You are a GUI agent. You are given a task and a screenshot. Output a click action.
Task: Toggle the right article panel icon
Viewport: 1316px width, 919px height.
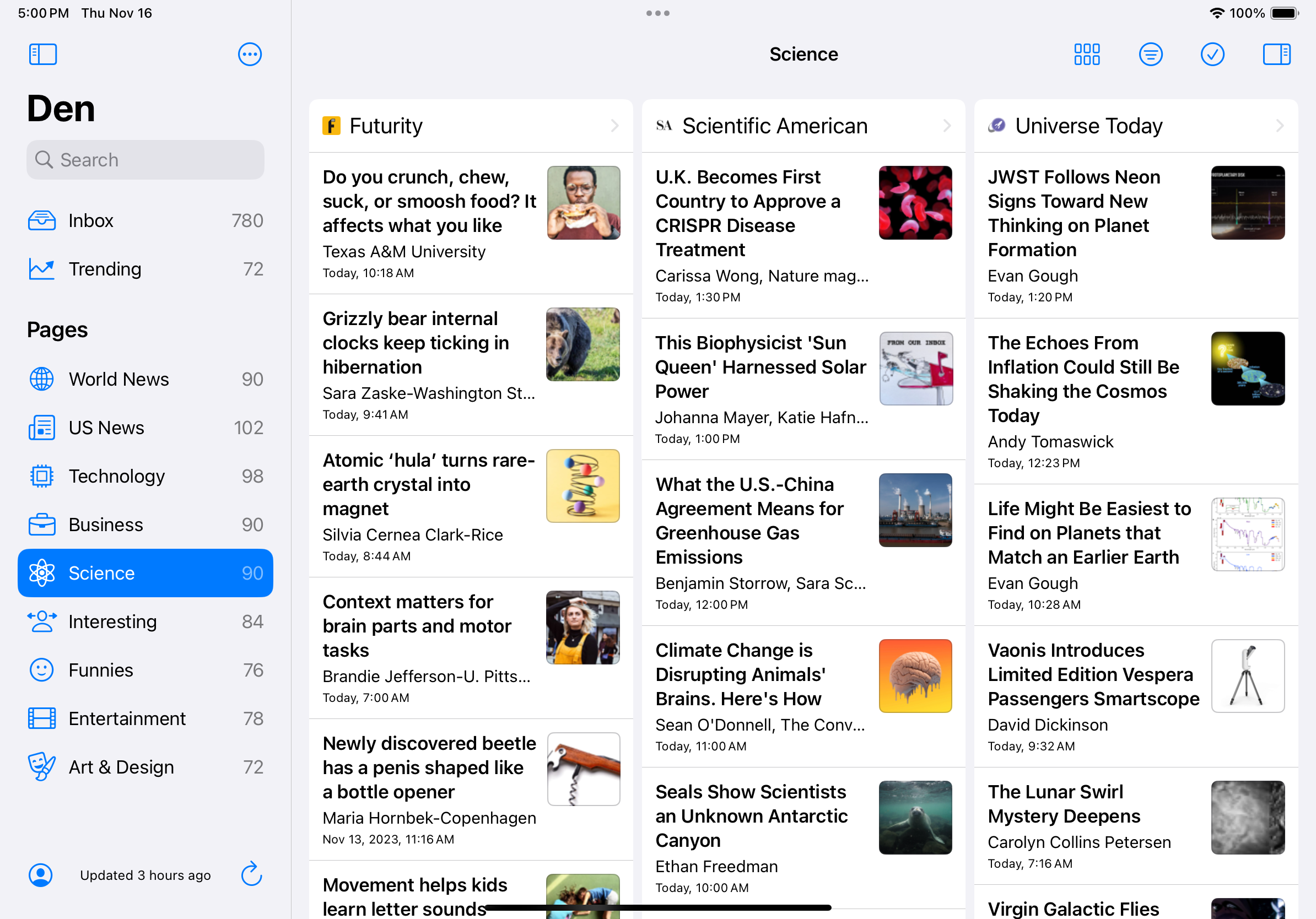pyautogui.click(x=1276, y=55)
